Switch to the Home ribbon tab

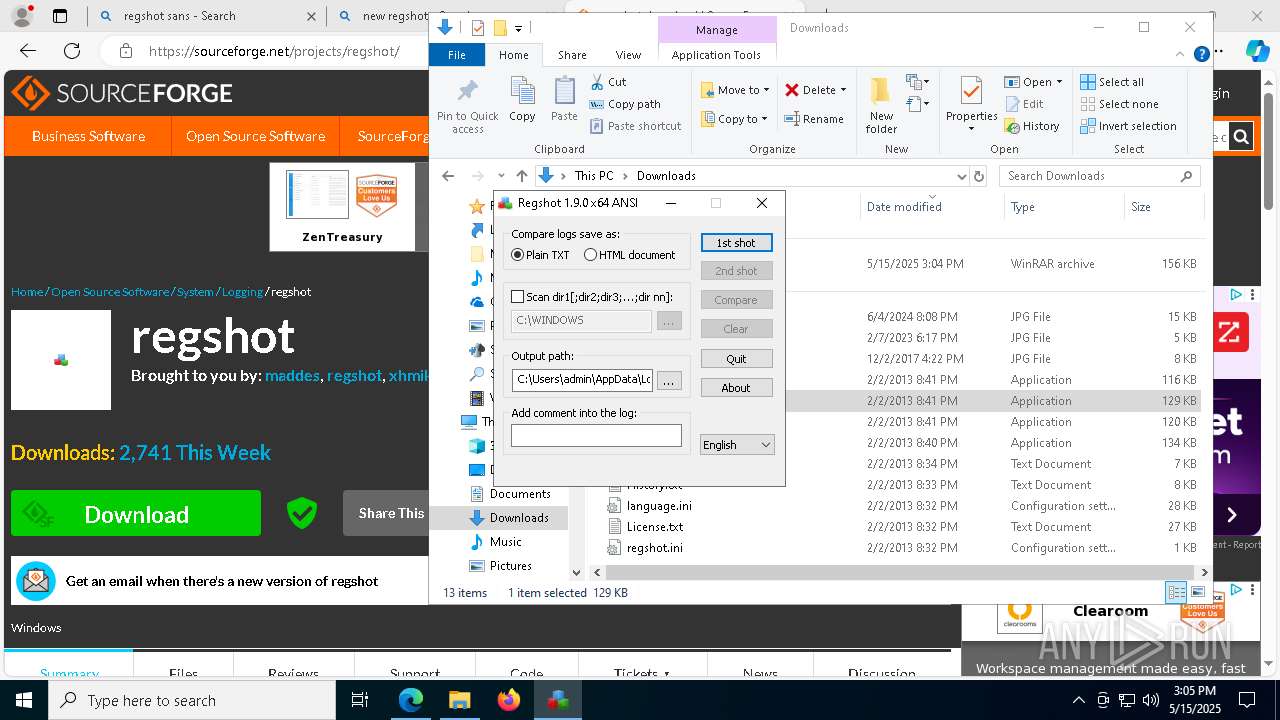513,55
